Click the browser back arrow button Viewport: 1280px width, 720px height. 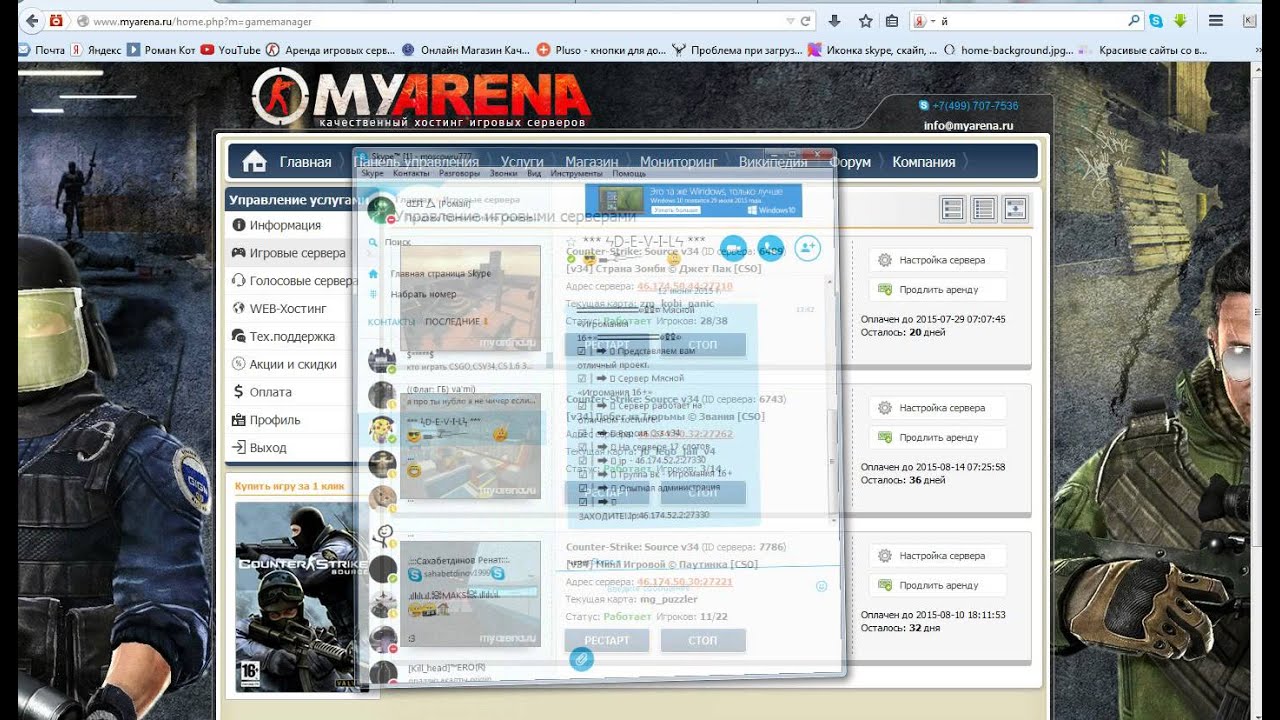[32, 20]
